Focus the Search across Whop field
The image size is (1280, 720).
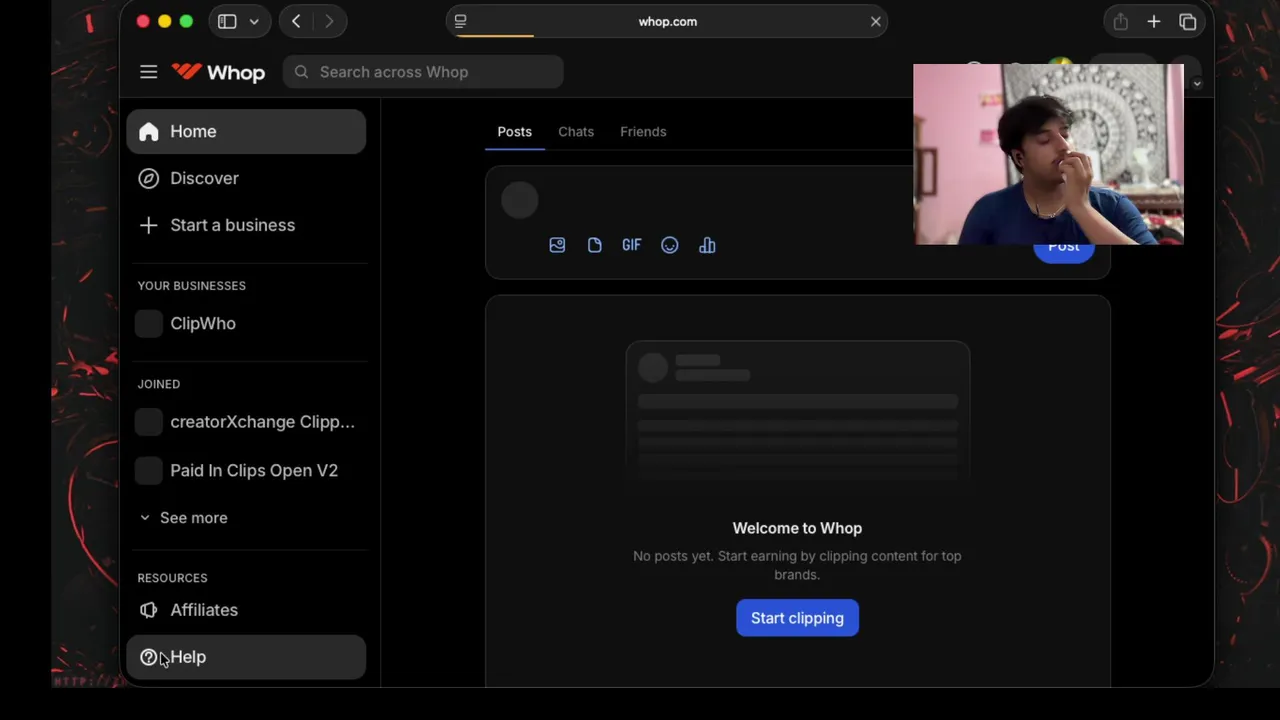click(x=423, y=72)
